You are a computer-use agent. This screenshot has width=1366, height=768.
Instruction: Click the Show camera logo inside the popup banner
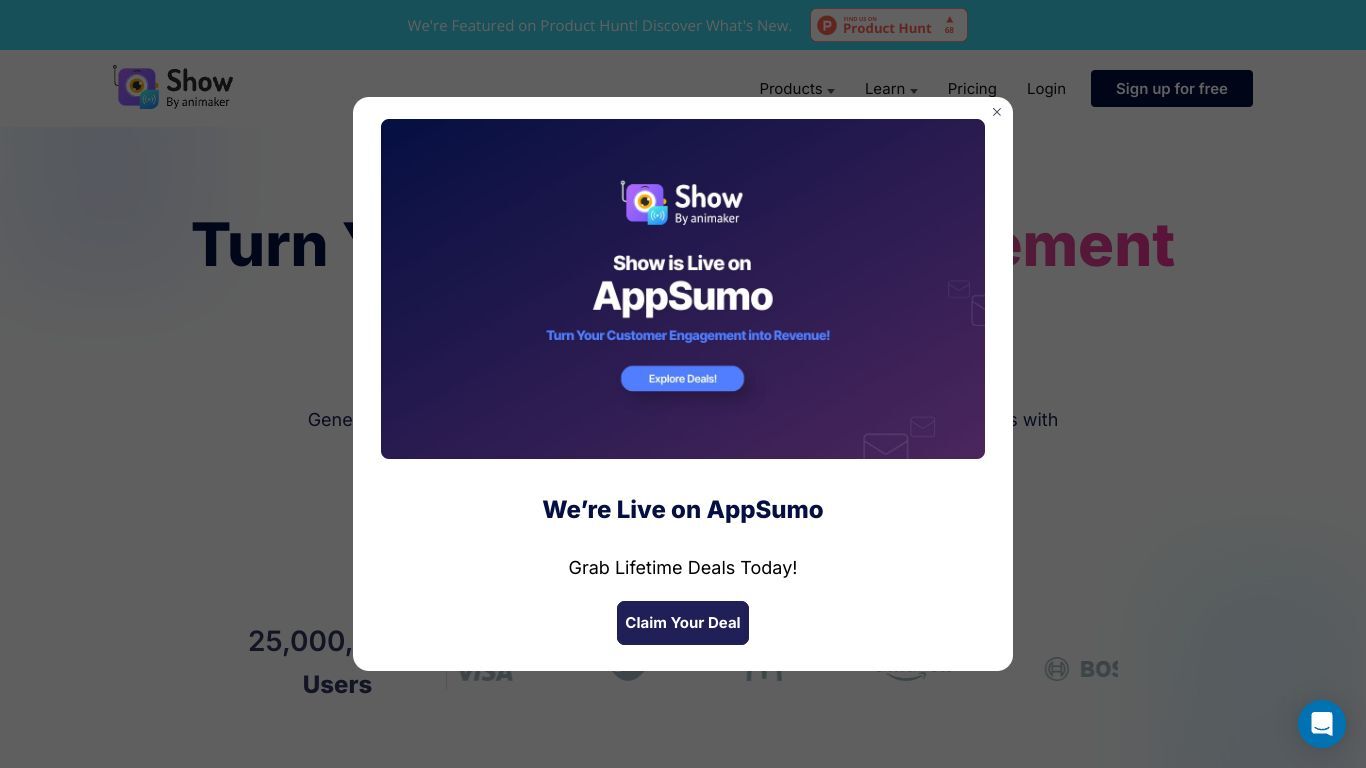[x=645, y=202]
